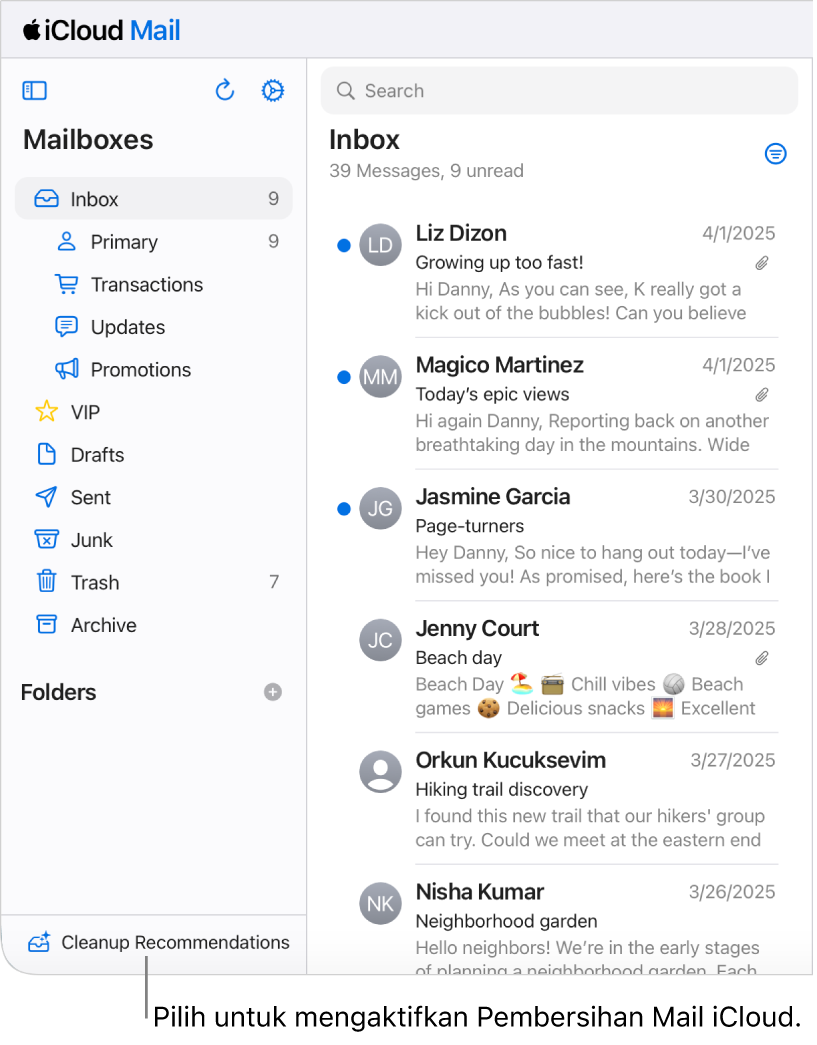Select the Updates category
Screen dimensions: 817x1045
point(153,327)
